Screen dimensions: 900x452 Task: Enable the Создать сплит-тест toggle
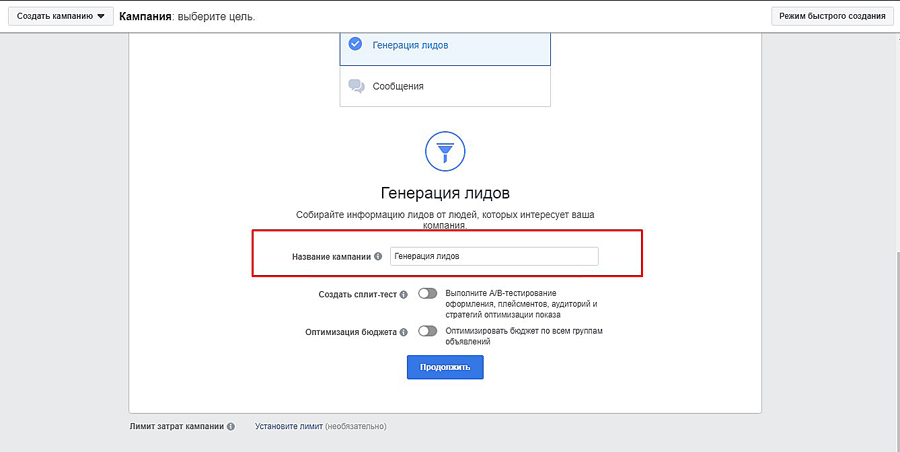(x=428, y=294)
